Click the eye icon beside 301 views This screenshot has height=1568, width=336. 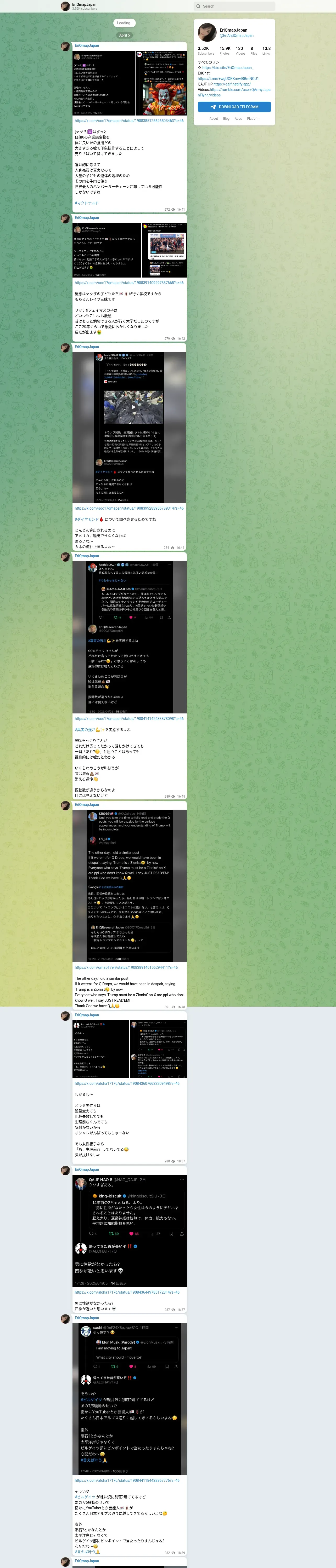[x=173, y=1006]
